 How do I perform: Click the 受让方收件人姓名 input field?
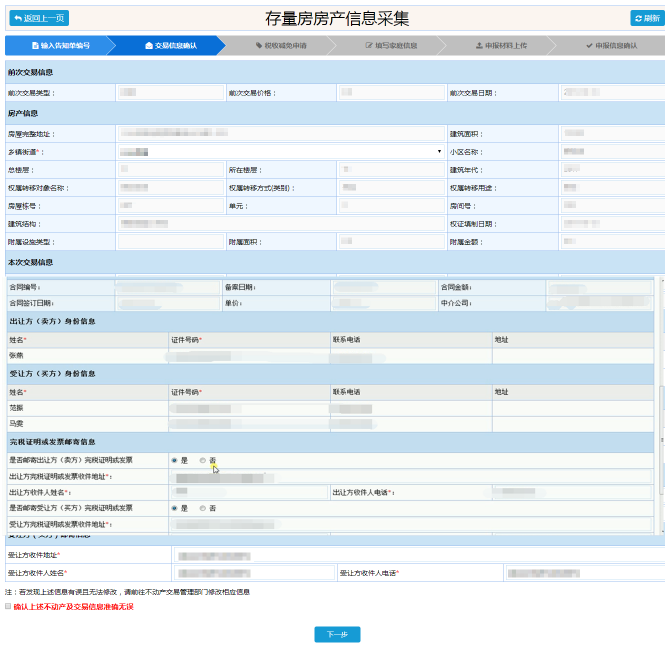pyautogui.click(x=254, y=573)
